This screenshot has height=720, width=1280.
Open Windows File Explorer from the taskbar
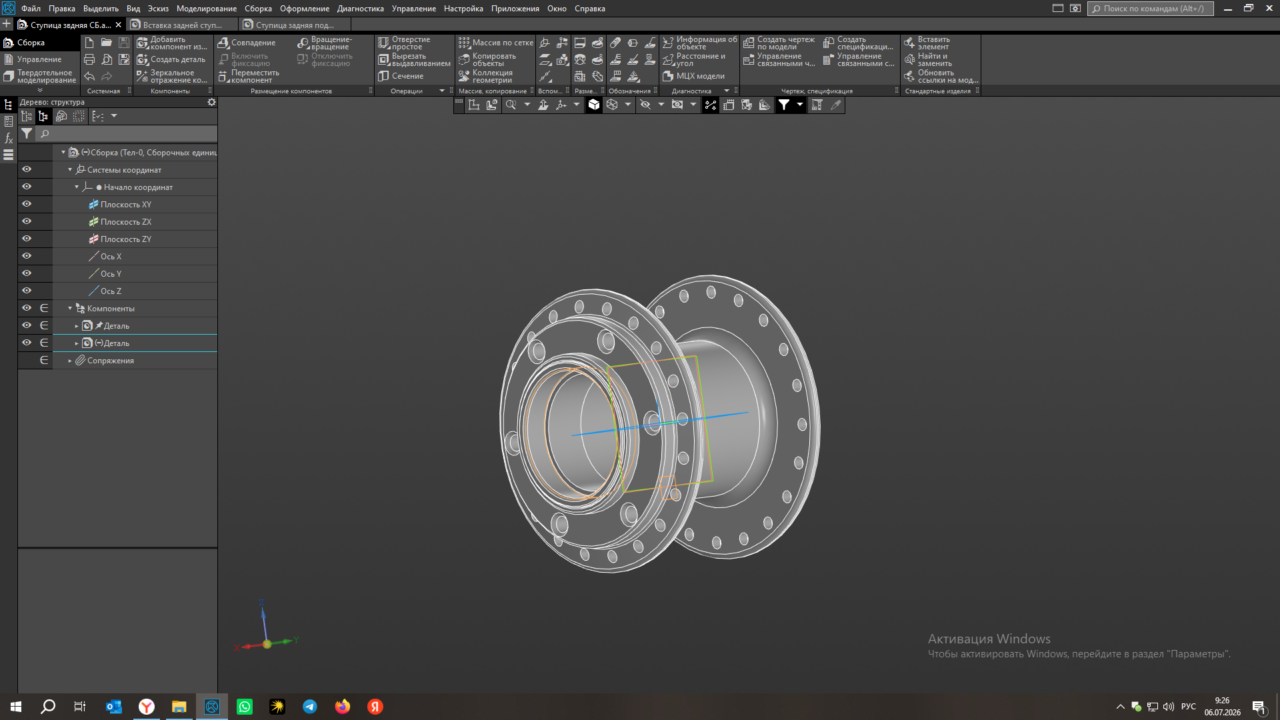[179, 706]
